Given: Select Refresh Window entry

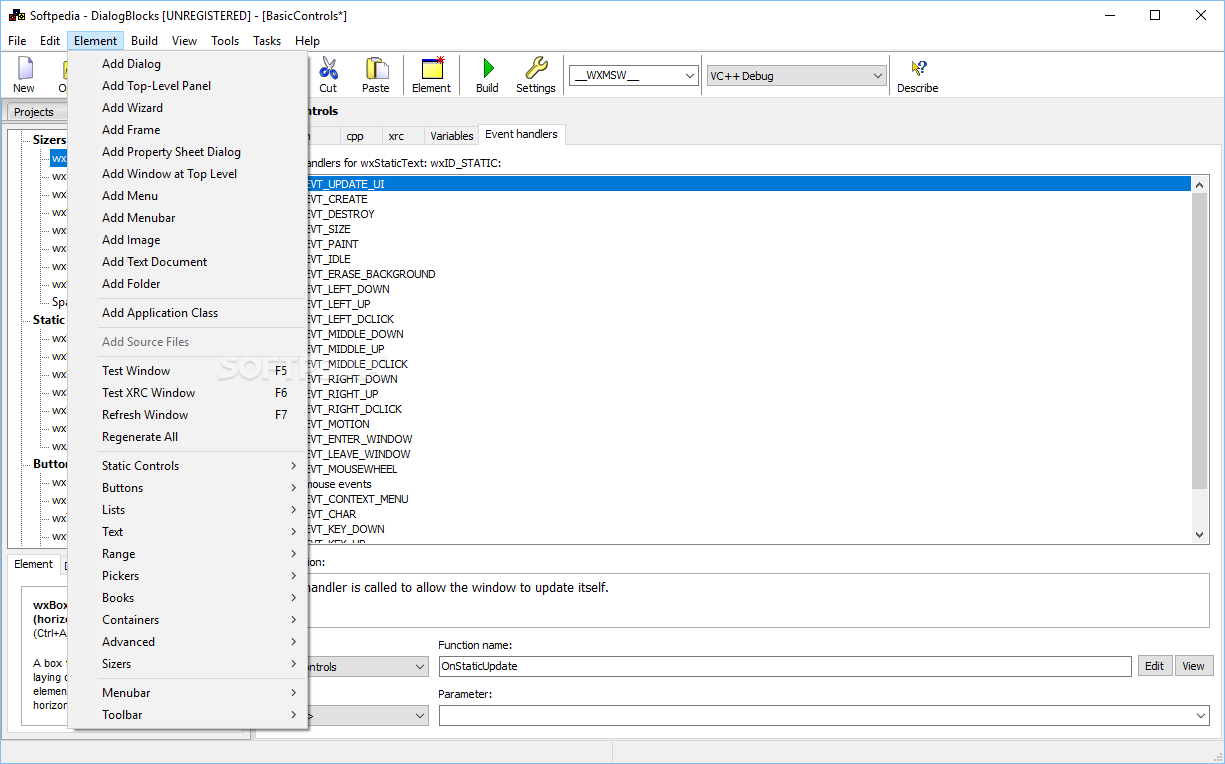Looking at the screenshot, I should pos(188,415).
